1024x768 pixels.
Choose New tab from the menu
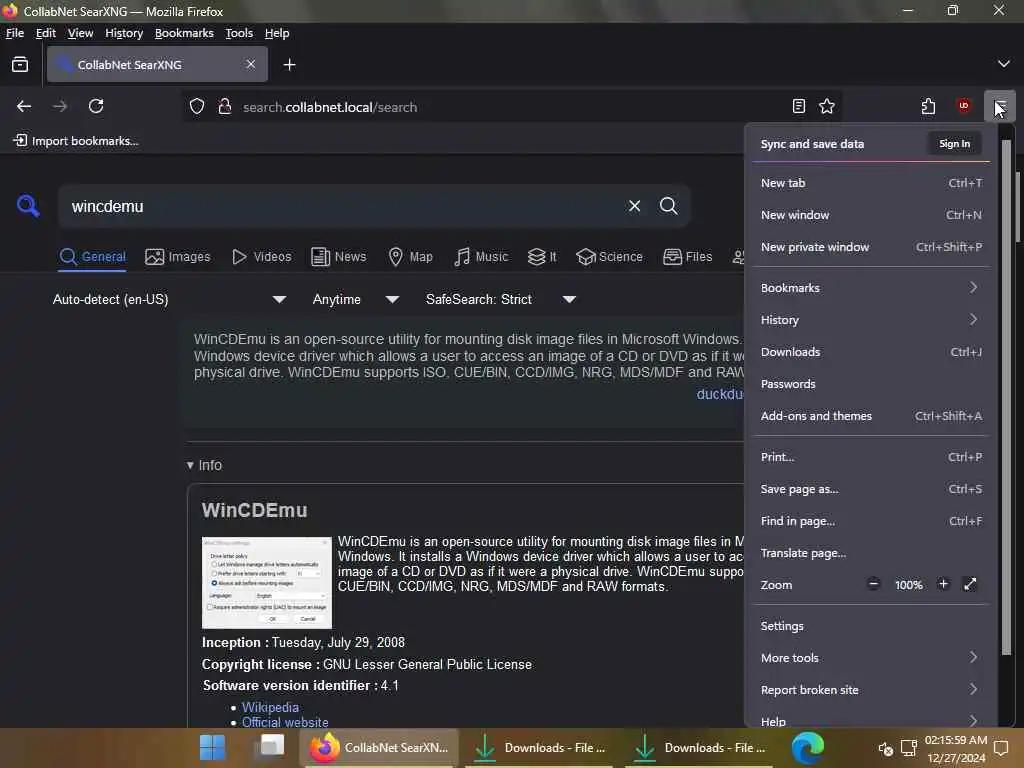(871, 183)
